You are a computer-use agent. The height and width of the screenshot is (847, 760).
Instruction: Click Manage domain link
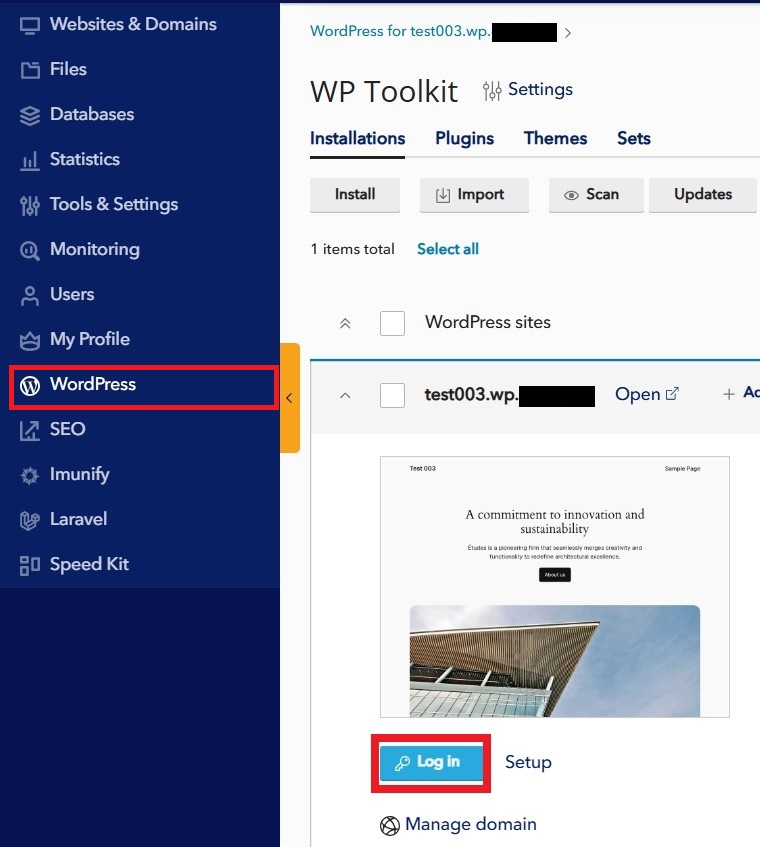point(470,824)
